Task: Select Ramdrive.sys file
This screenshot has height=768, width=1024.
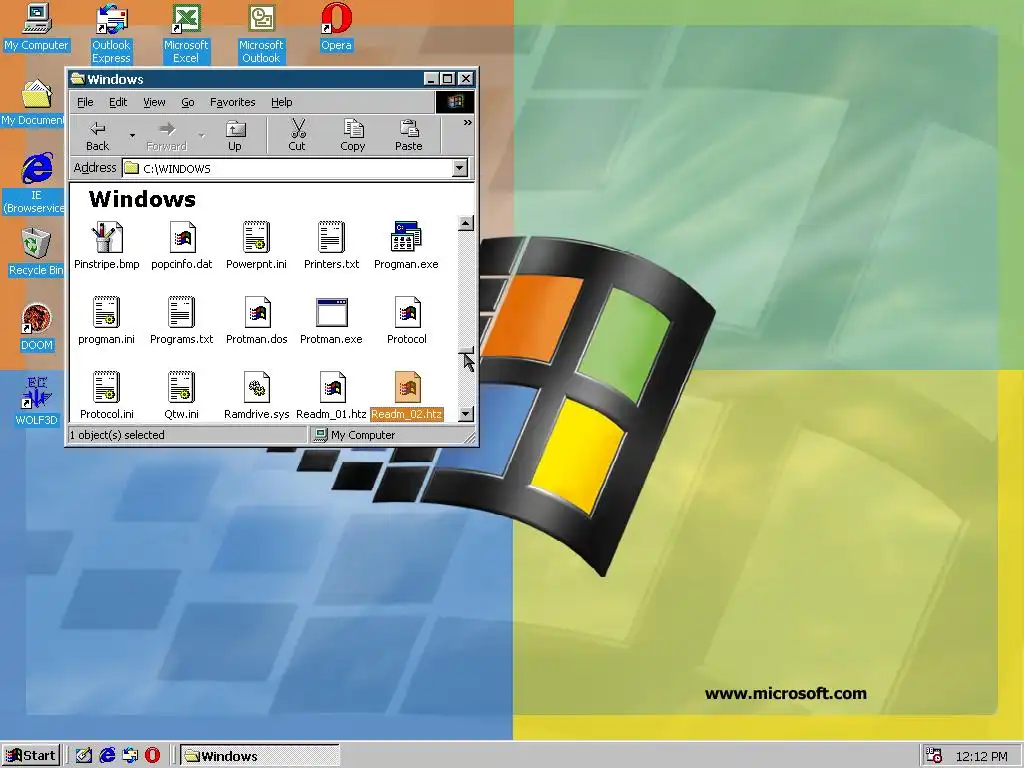Action: coord(256,396)
